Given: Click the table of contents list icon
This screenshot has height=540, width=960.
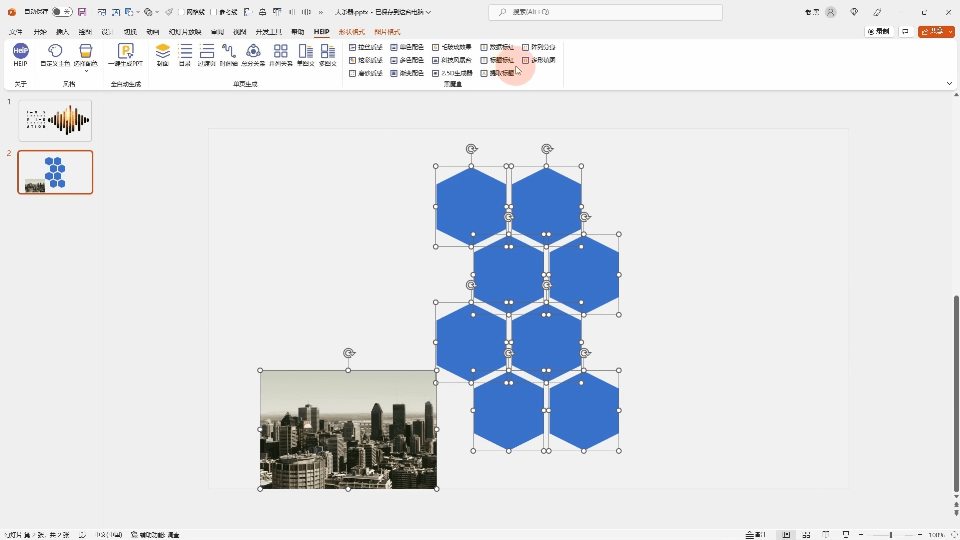Looking at the screenshot, I should point(185,51).
